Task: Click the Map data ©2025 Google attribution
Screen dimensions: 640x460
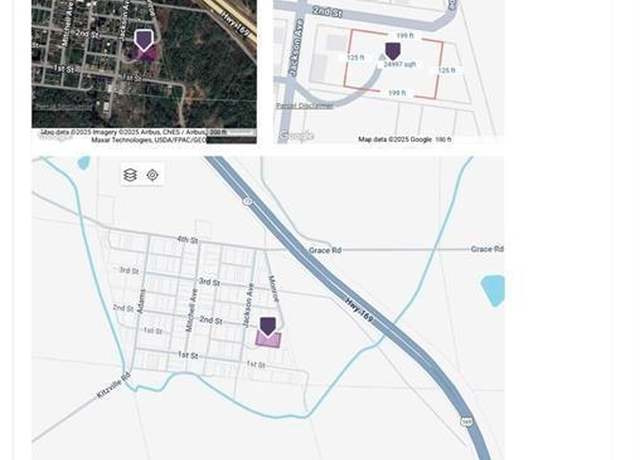Action: (395, 140)
